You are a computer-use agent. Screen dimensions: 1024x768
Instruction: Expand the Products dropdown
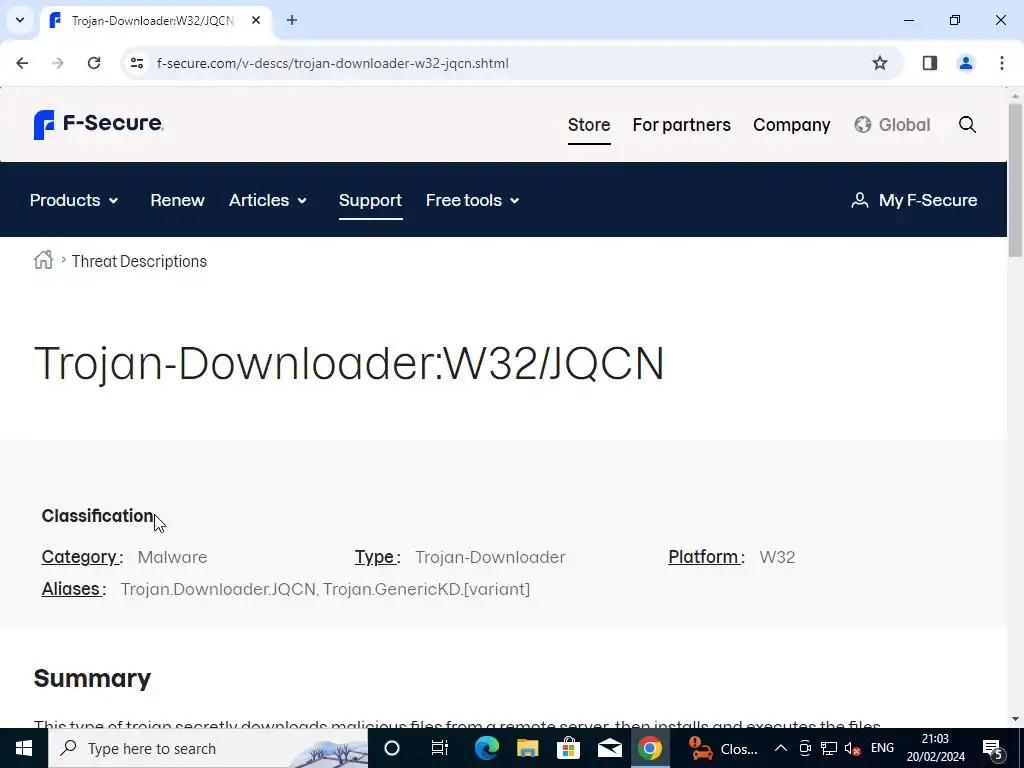click(74, 200)
